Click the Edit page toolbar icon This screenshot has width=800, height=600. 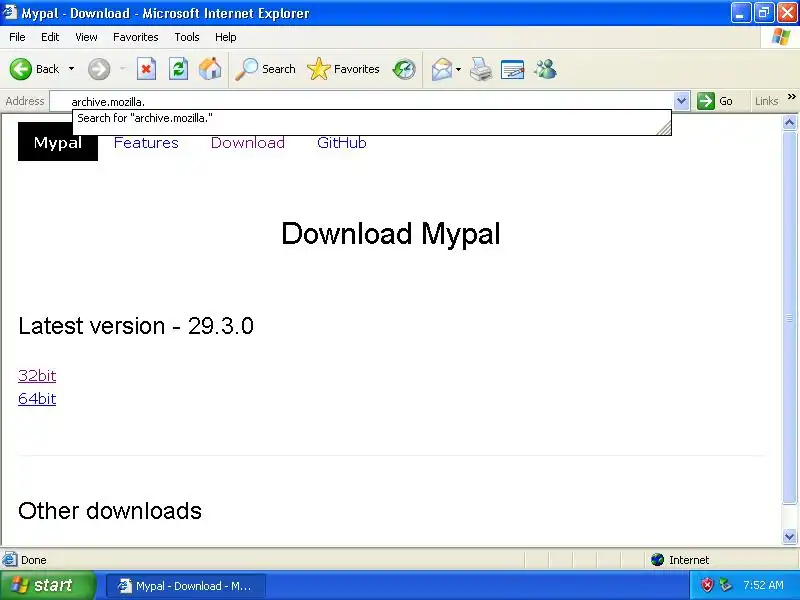click(513, 69)
